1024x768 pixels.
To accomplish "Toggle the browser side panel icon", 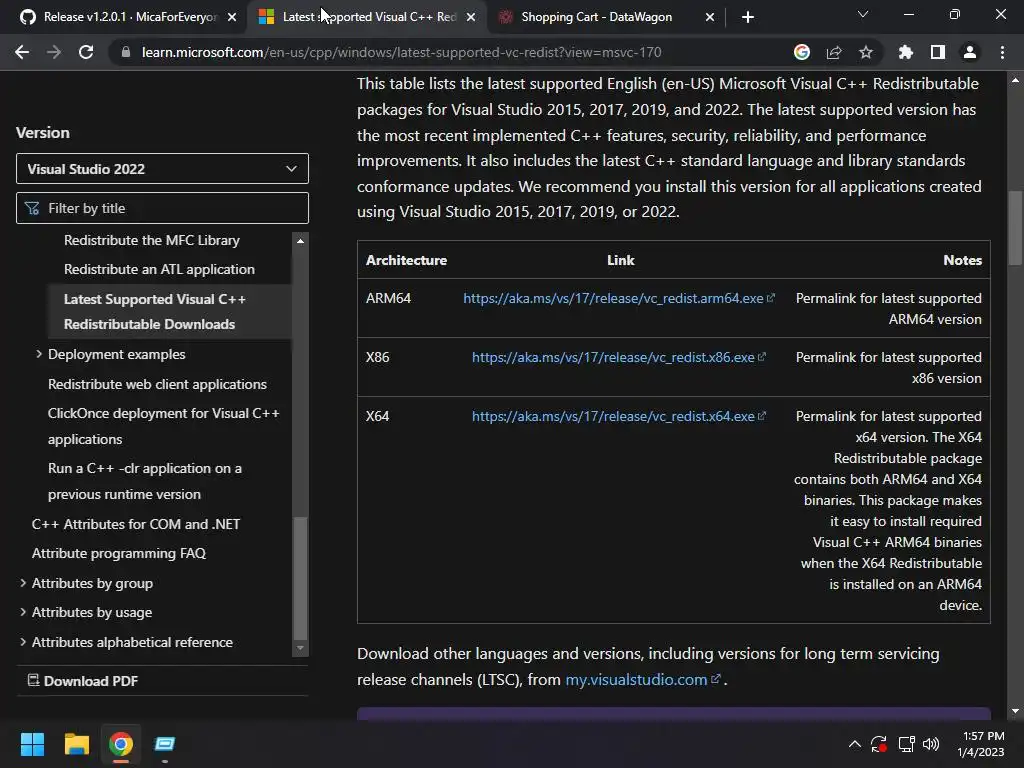I will (x=938, y=52).
